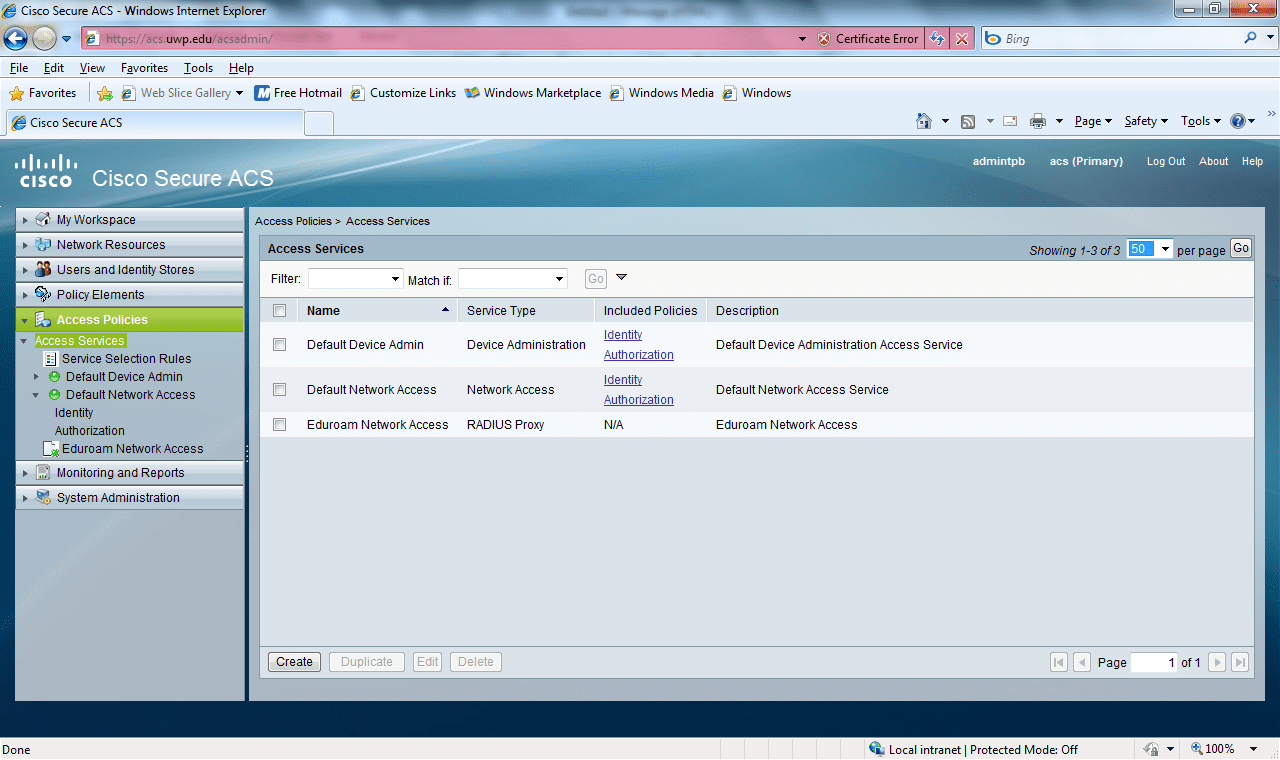
Task: Collapse the Default Network Access tree node
Action: pyautogui.click(x=37, y=395)
